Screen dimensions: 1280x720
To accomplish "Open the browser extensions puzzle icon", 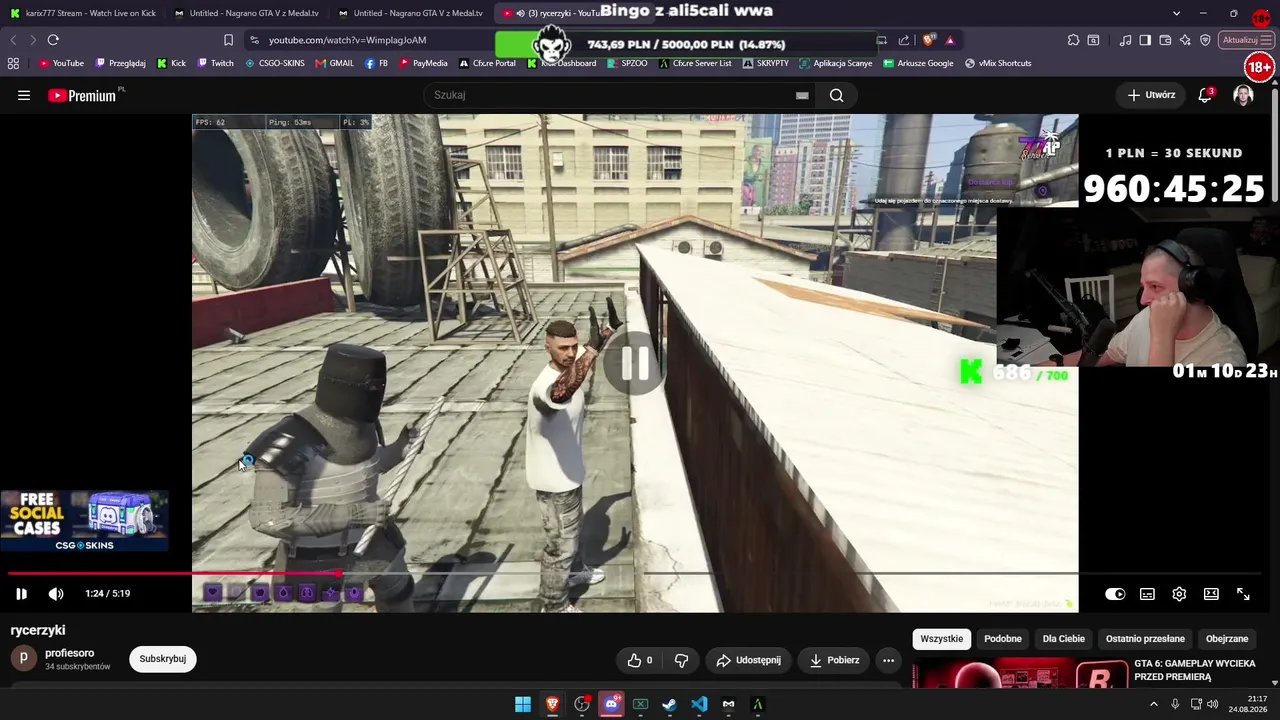I will (x=1073, y=40).
